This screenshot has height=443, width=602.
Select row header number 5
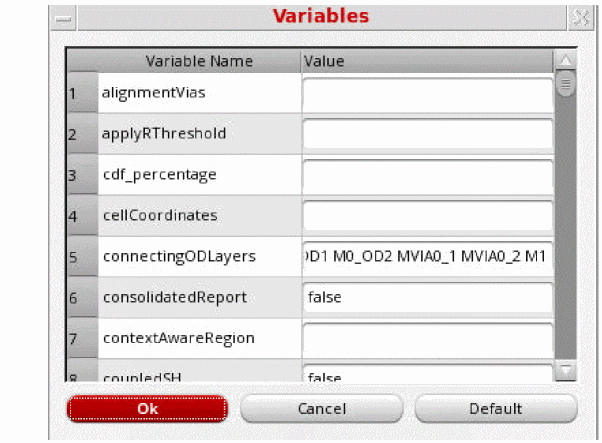(x=83, y=256)
